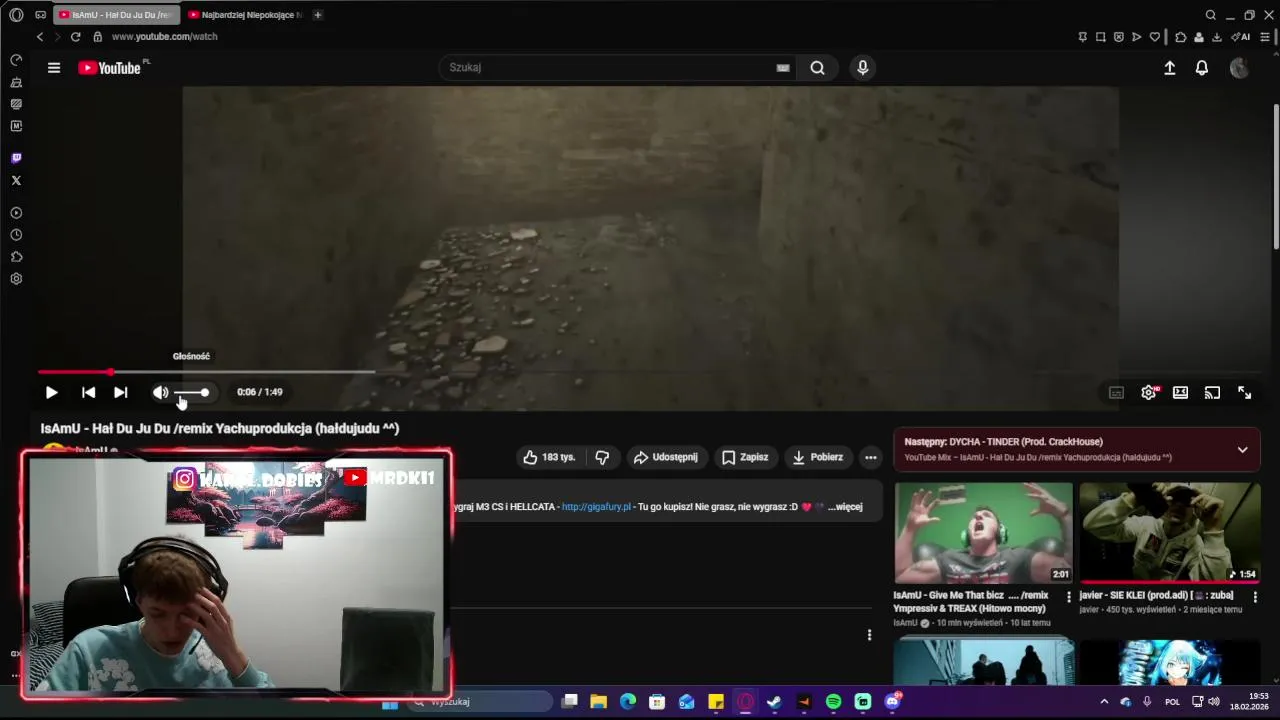Open the YouTube upload/create button

coord(1169,68)
